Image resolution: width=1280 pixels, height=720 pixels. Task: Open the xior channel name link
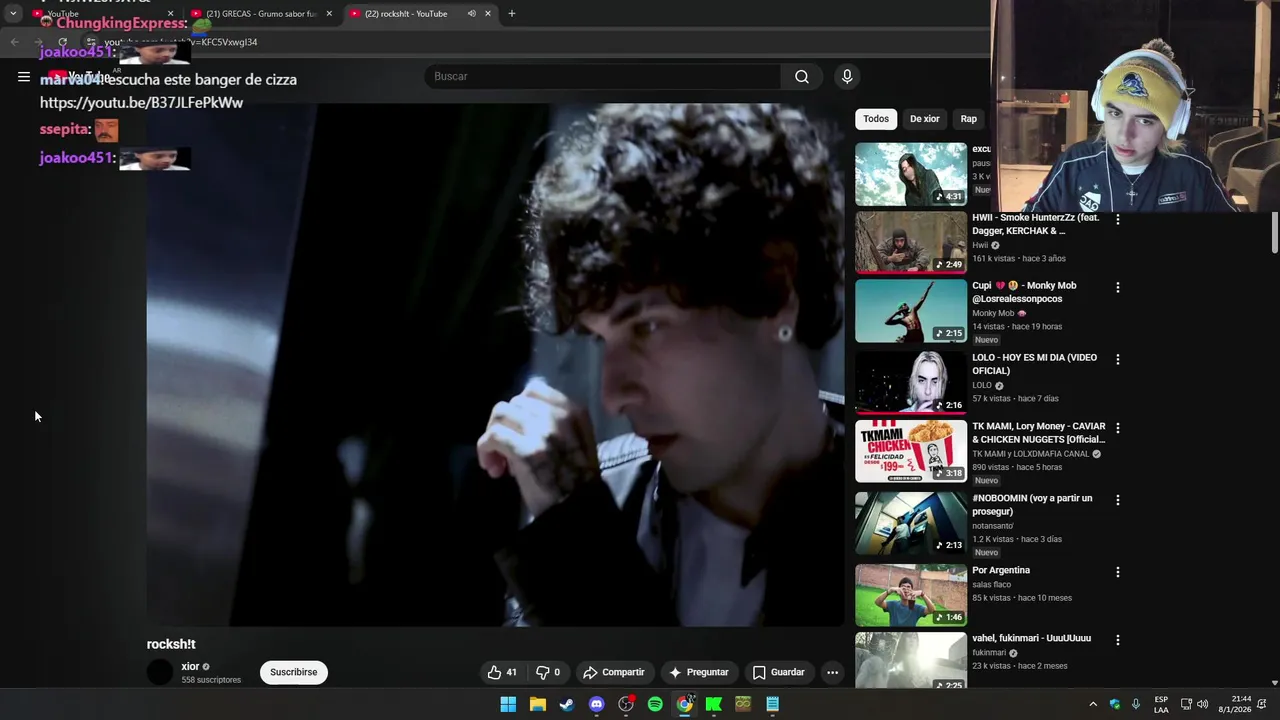coord(190,666)
